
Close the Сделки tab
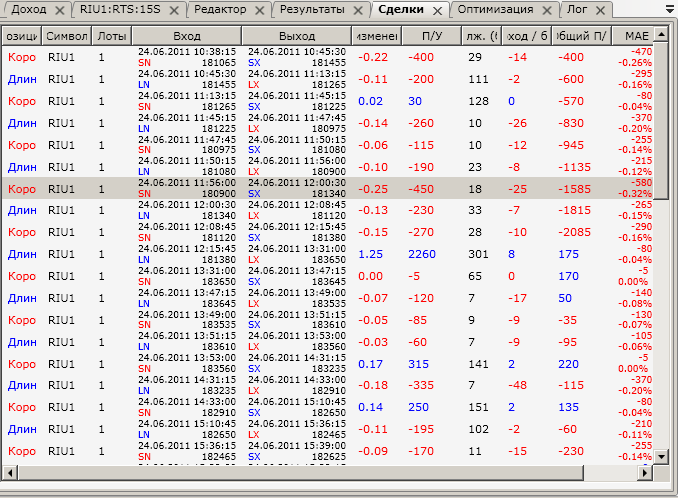[436, 10]
